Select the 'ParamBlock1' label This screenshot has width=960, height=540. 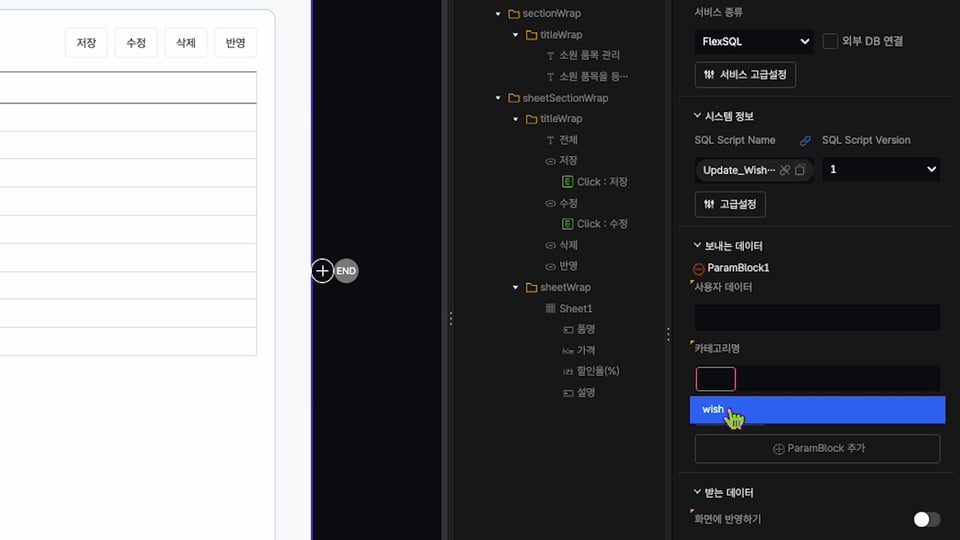click(x=738, y=268)
